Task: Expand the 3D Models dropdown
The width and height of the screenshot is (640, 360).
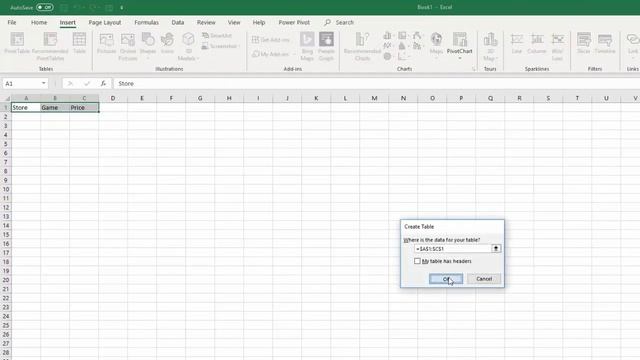Action: pyautogui.click(x=198, y=58)
